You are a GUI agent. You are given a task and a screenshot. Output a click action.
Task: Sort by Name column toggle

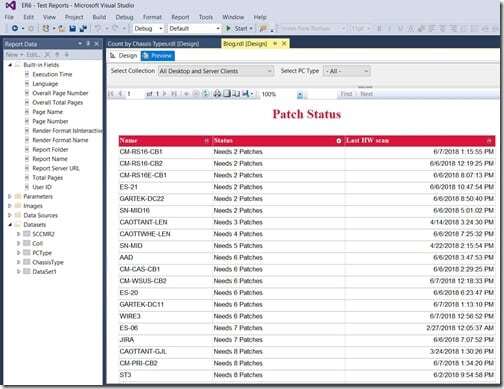(206, 141)
